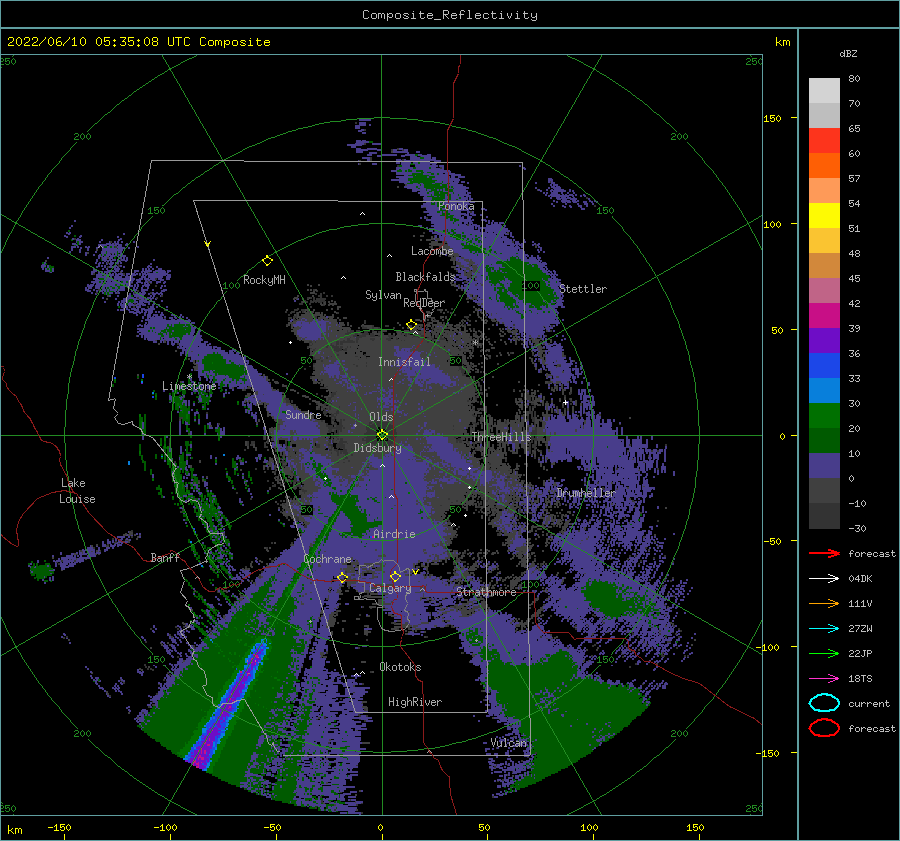The width and height of the screenshot is (900, 841).
Task: Click the Calgary city label
Action: click(x=390, y=588)
